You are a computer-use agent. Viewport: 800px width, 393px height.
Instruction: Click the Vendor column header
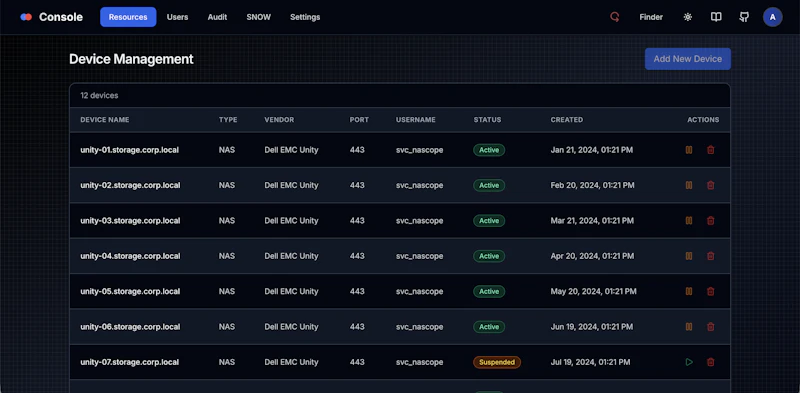(279, 120)
